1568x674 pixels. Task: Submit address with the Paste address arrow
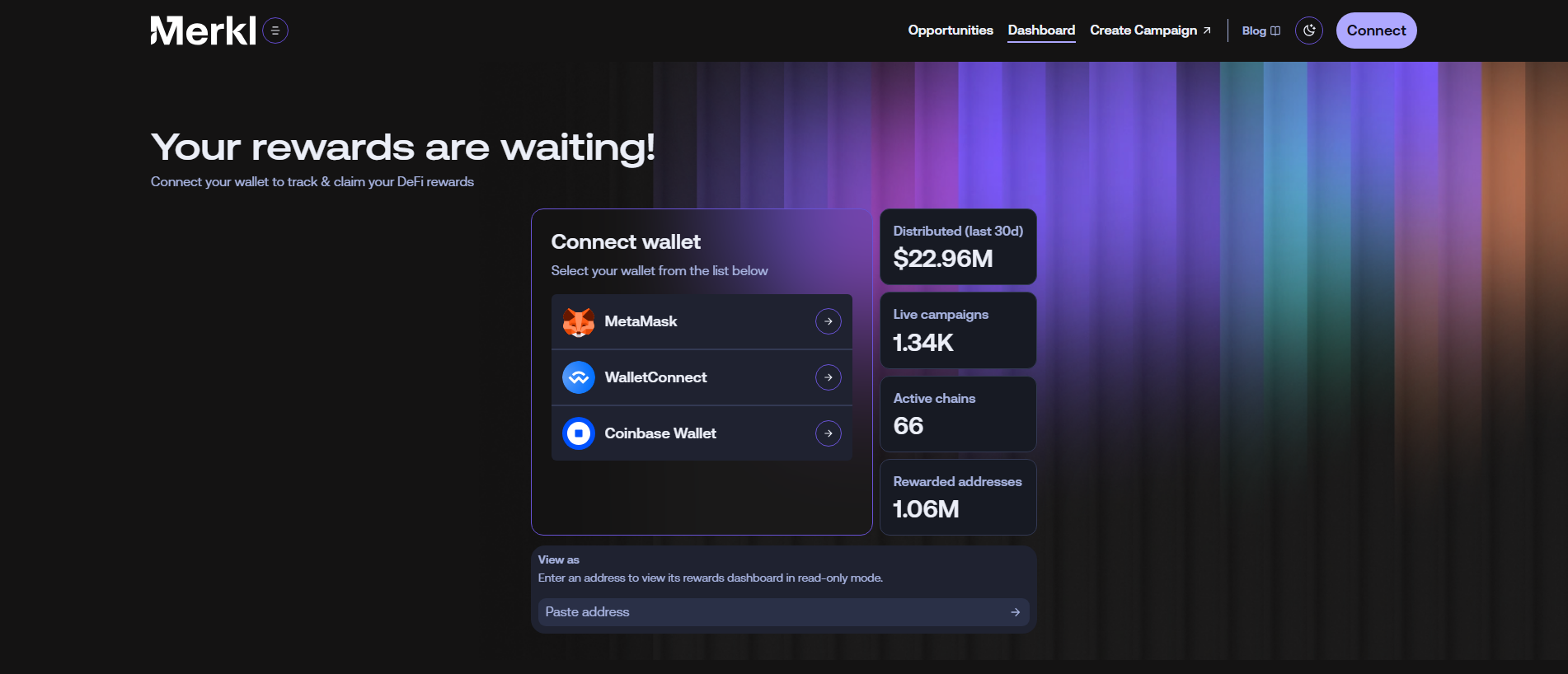1016,612
